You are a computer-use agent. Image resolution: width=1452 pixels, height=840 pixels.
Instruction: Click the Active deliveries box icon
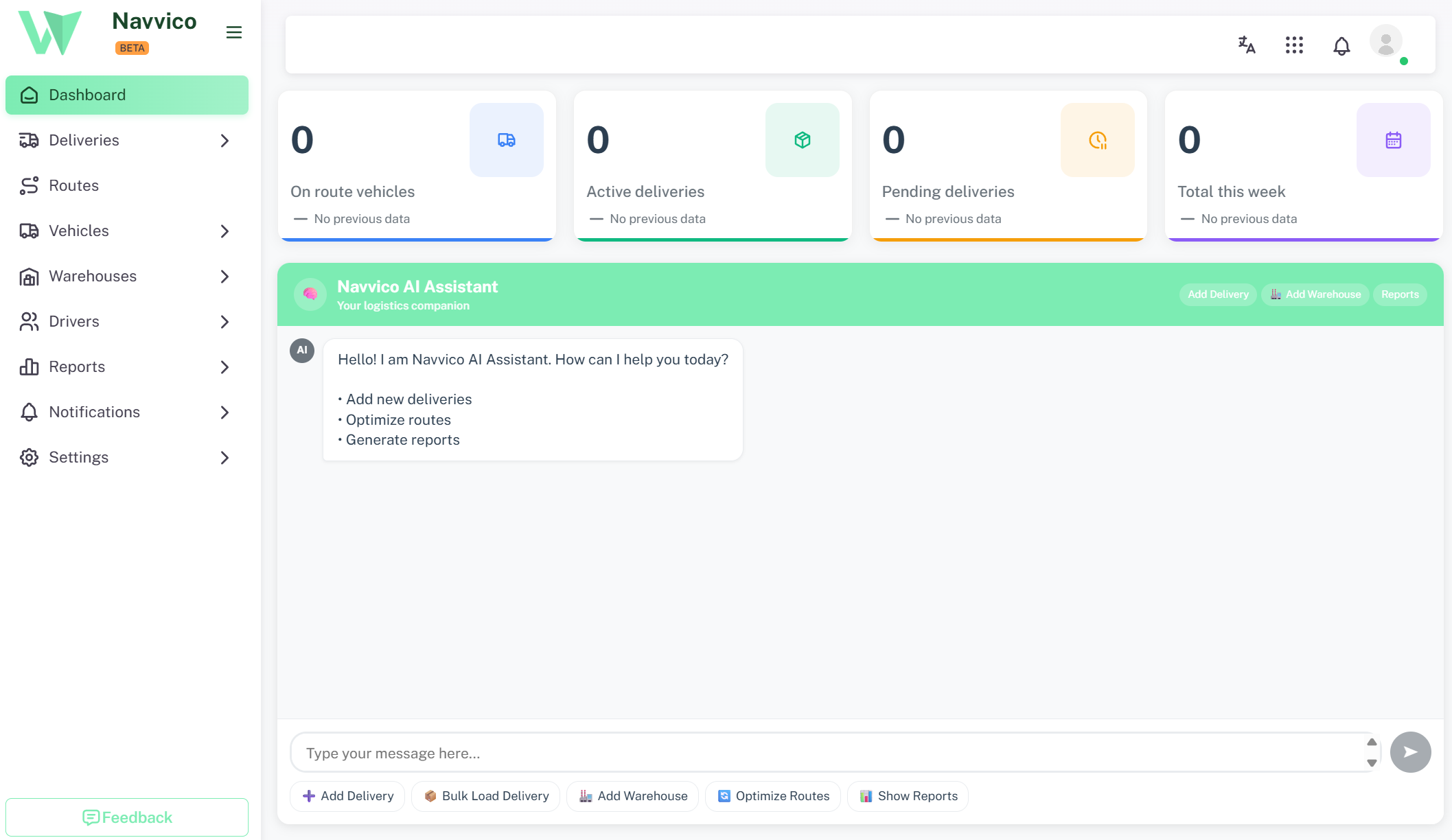click(x=802, y=140)
